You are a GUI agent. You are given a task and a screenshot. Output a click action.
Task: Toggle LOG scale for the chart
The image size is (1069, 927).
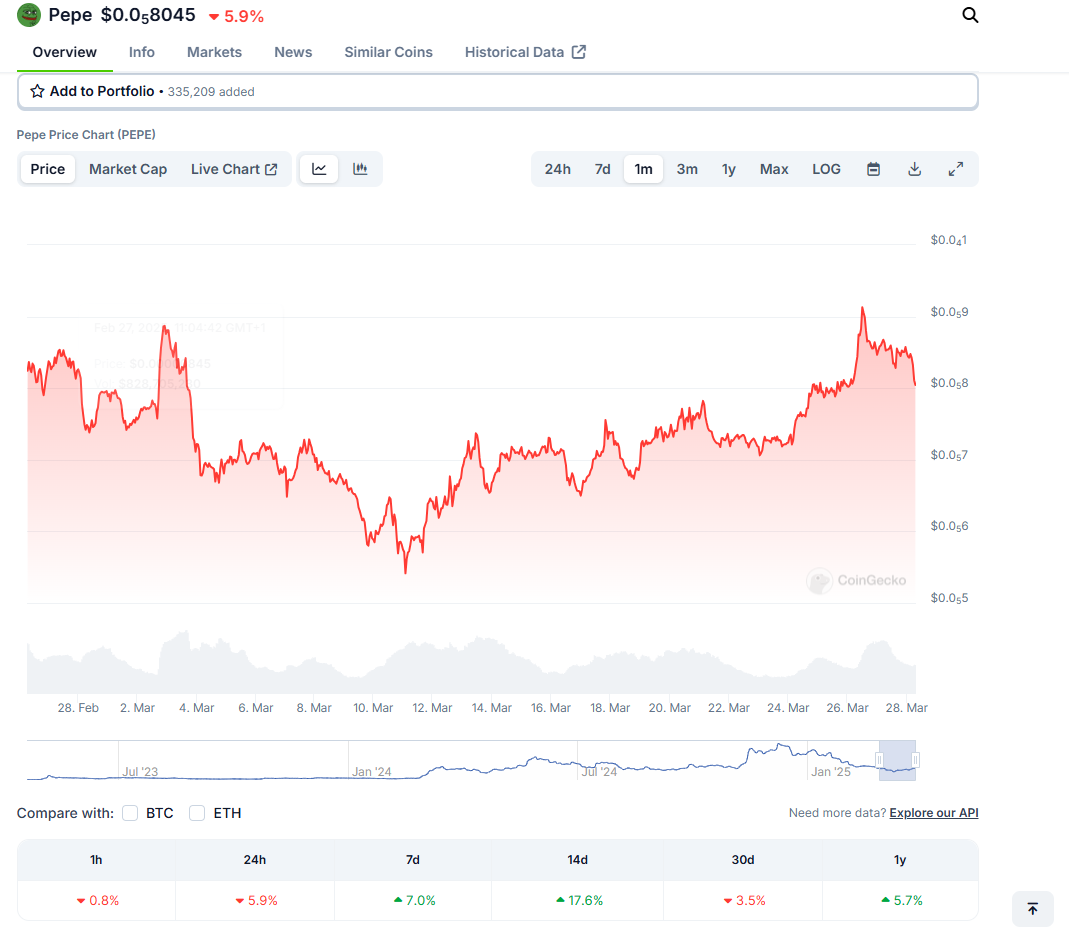(826, 169)
